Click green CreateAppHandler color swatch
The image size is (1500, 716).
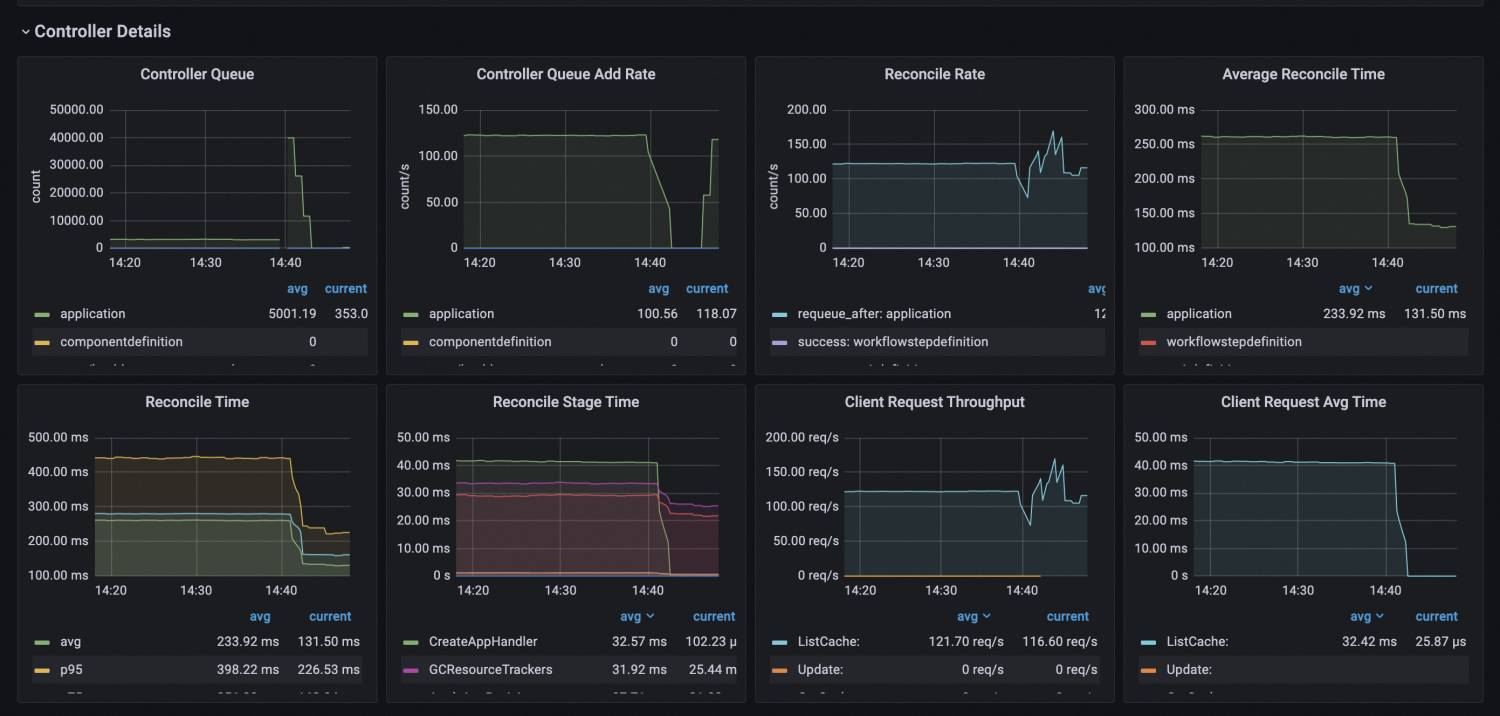click(410, 642)
